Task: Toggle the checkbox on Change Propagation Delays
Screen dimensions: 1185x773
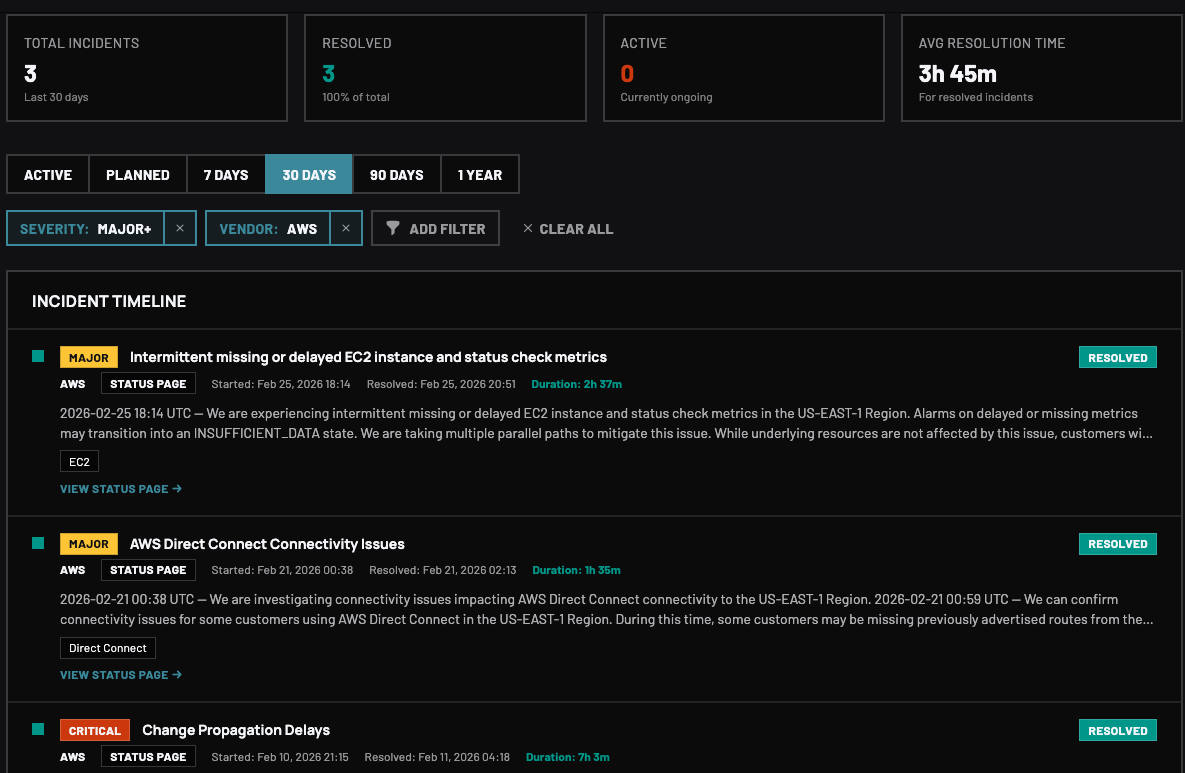Action: 37,728
